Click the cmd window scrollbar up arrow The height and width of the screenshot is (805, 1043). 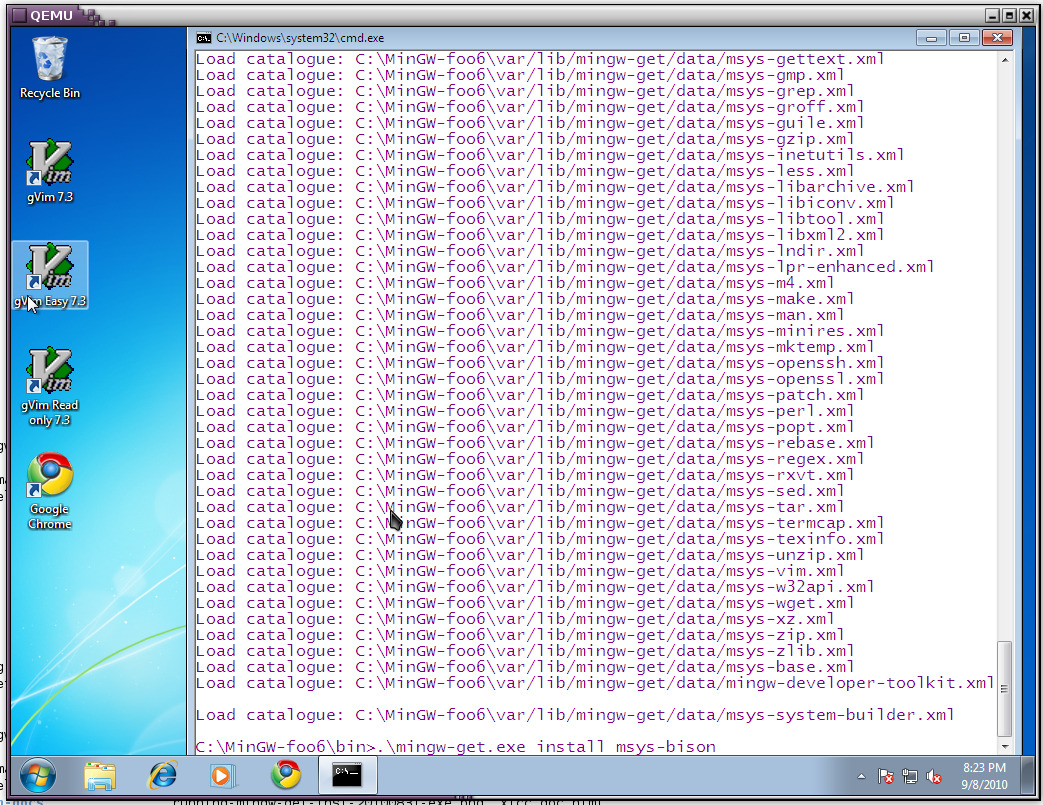(1004, 60)
